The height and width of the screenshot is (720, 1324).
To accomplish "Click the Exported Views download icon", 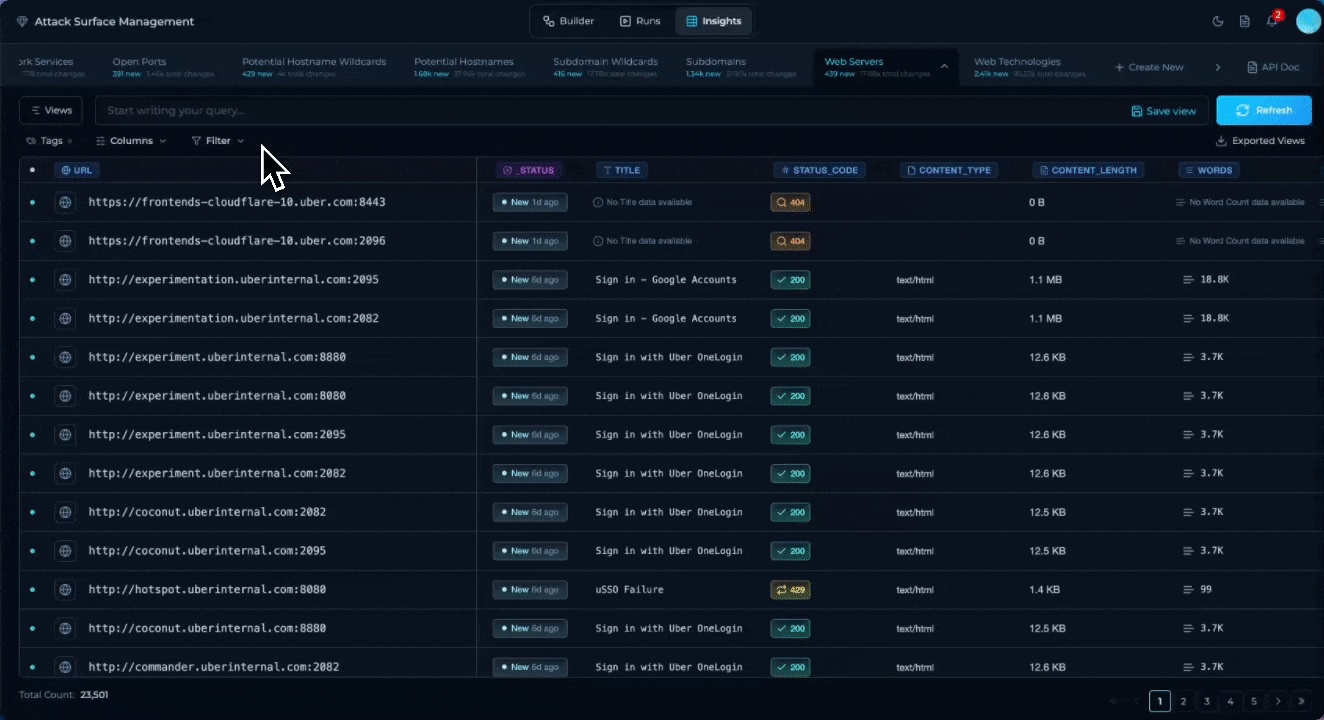I will tap(1221, 141).
